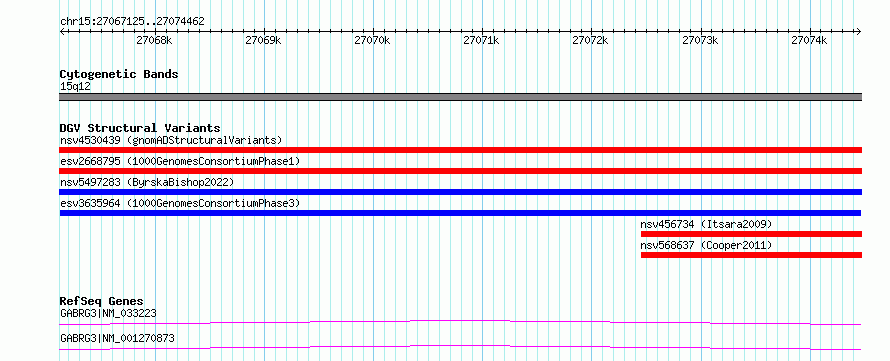Click the blue bar for nsv5497283
890x361 pixels.
coord(460,192)
